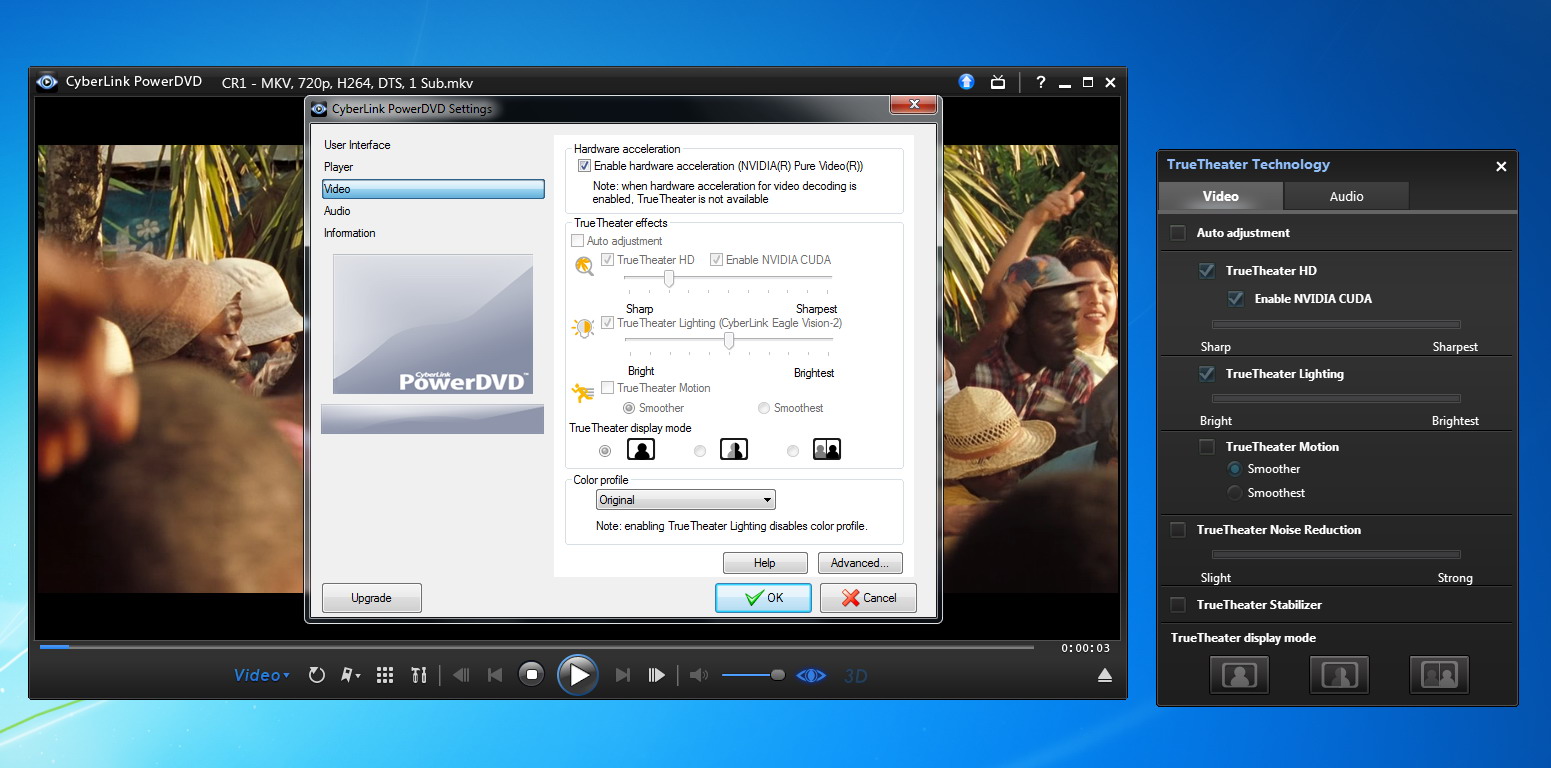Select compare display mode button in TrueTheater panel

(1439, 674)
